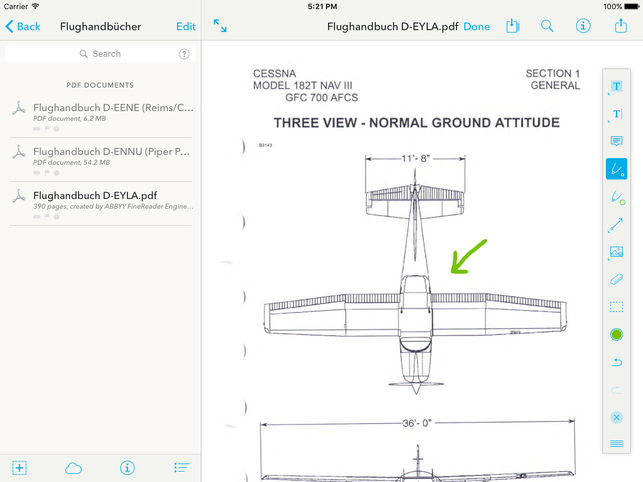This screenshot has width=643, height=482.
Task: Redo the annotation with the dimmed arrow
Action: (616, 390)
